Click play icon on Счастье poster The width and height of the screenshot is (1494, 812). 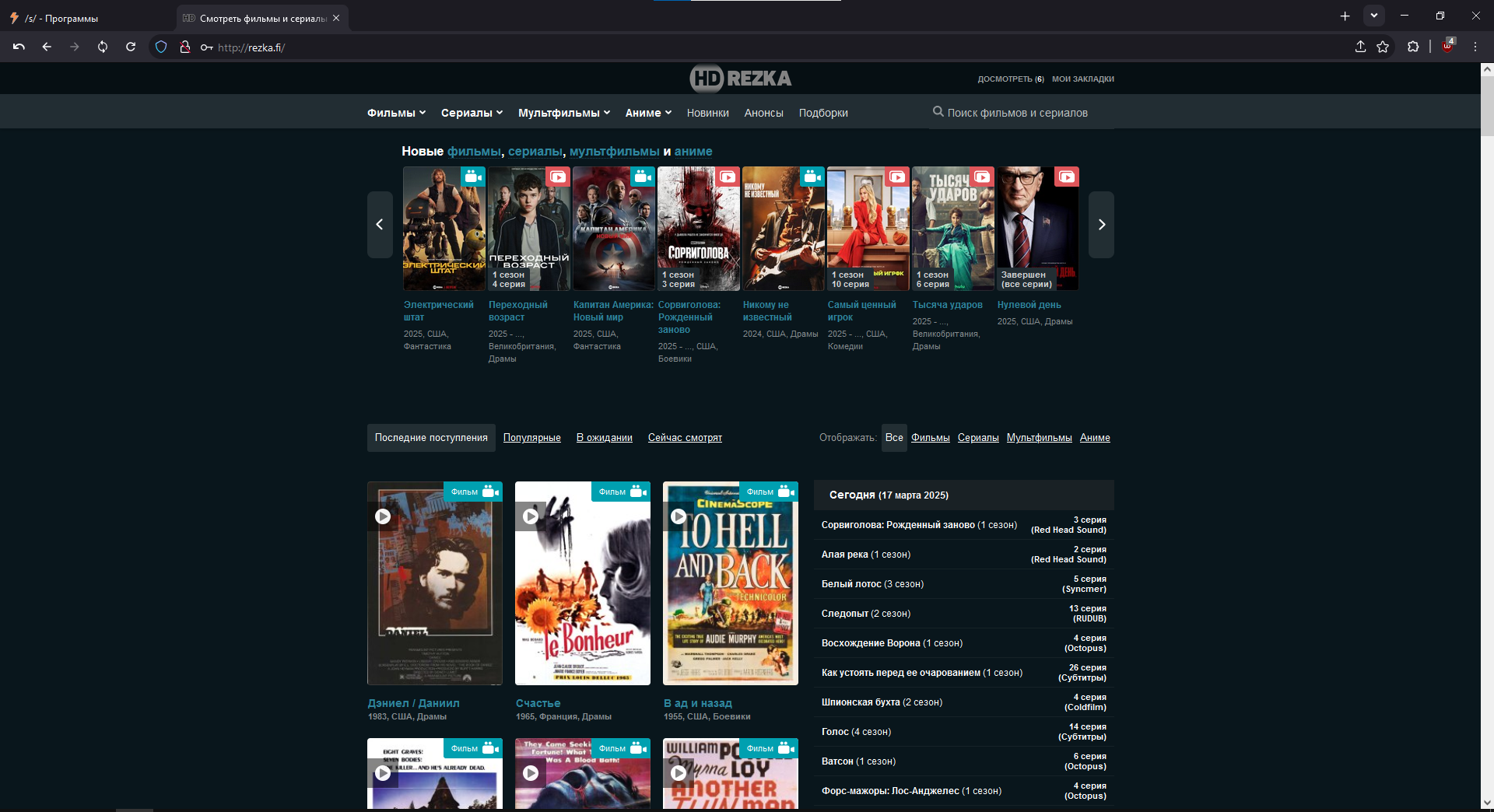(x=531, y=516)
